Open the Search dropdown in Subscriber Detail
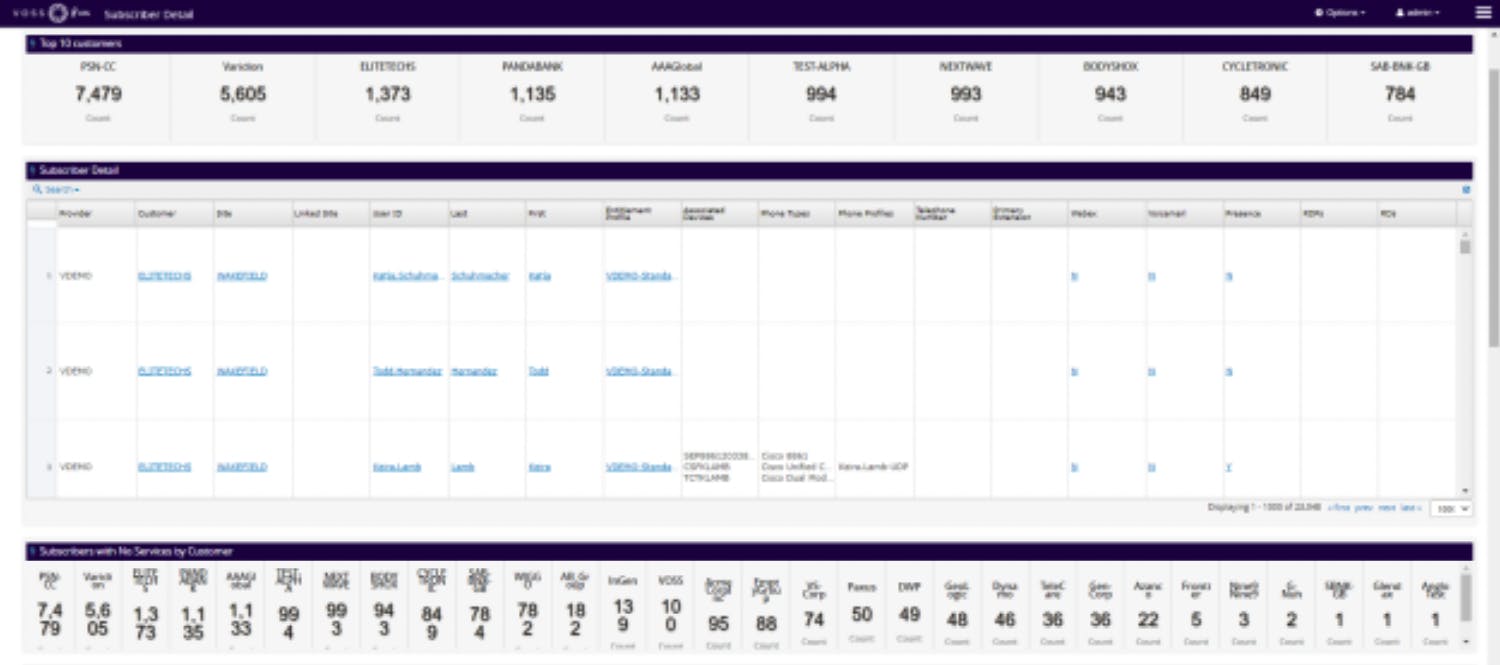Image resolution: width=1500 pixels, height=665 pixels. [56, 189]
